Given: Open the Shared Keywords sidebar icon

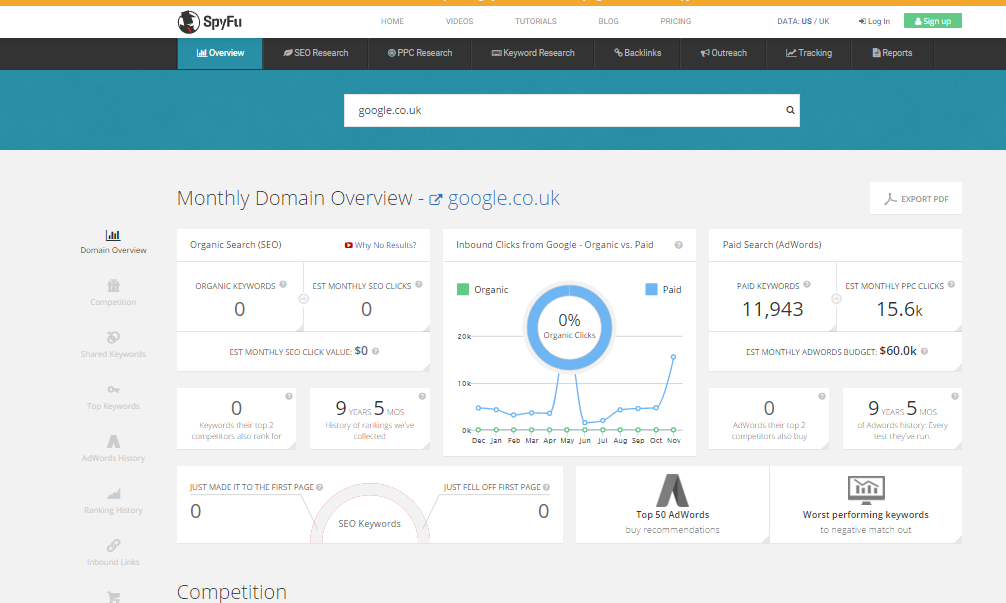Looking at the screenshot, I should coord(113,337).
